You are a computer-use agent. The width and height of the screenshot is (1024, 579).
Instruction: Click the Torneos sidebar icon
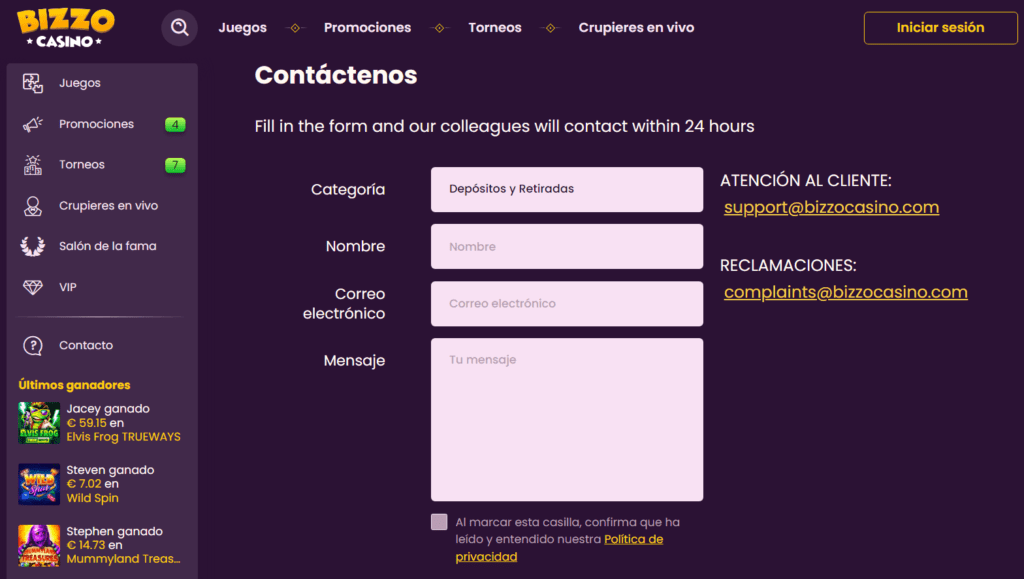tap(33, 165)
